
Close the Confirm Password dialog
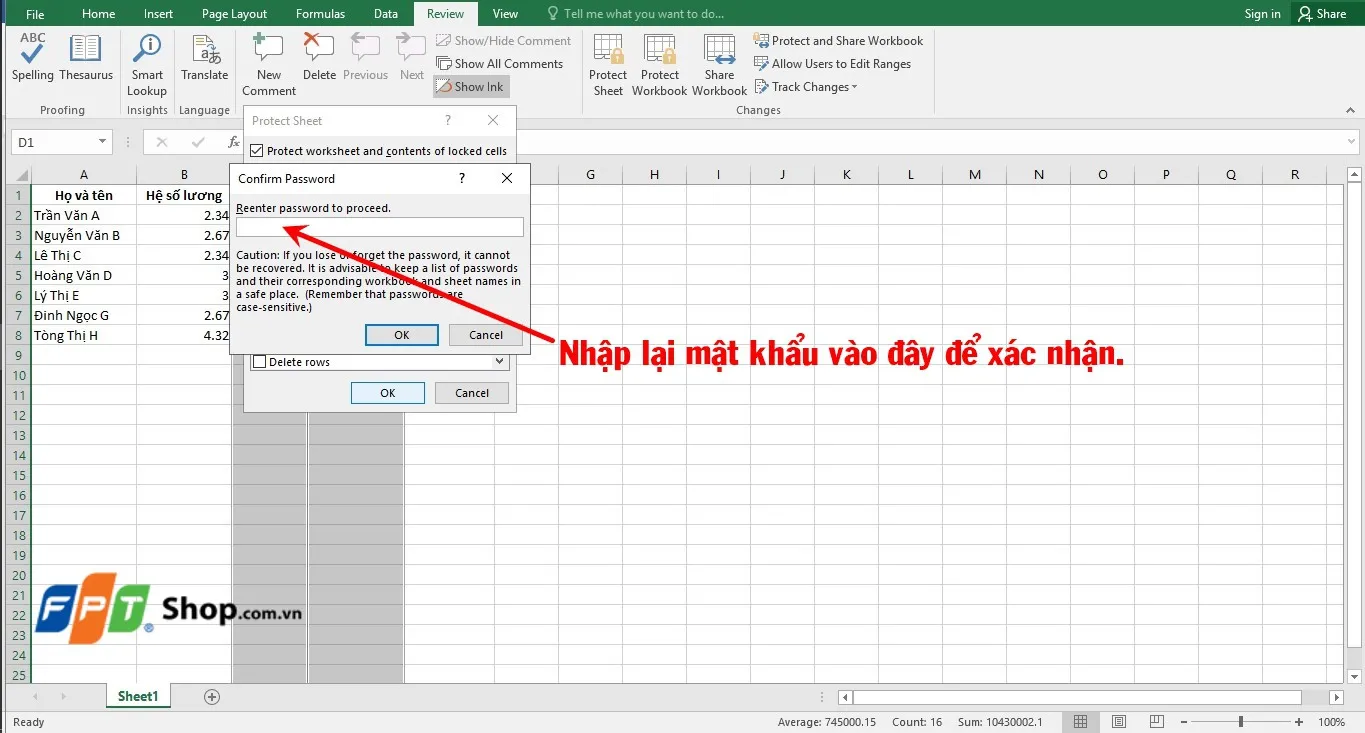click(x=507, y=178)
